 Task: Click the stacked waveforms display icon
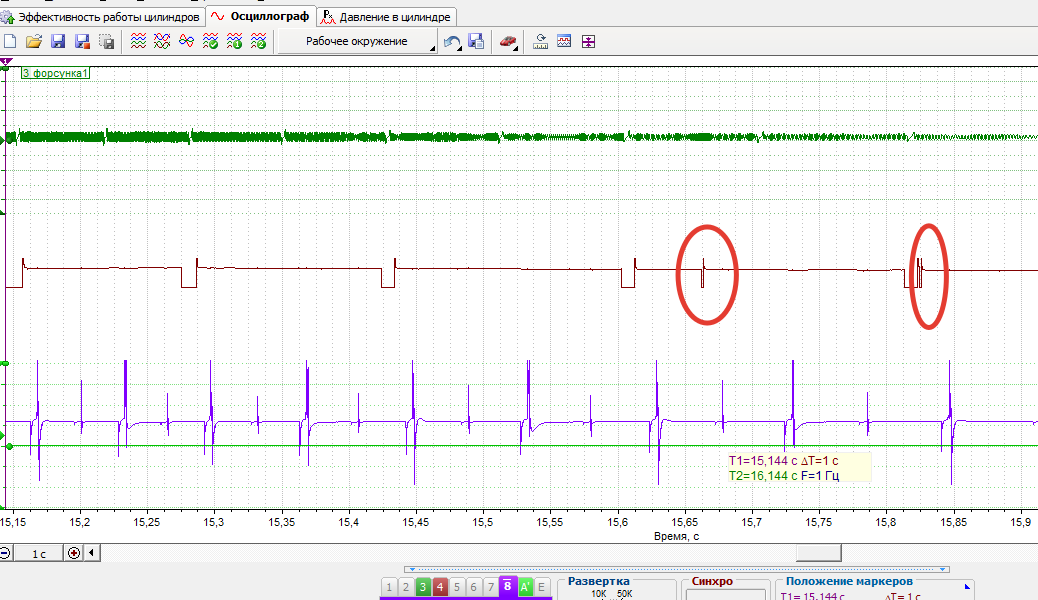138,42
